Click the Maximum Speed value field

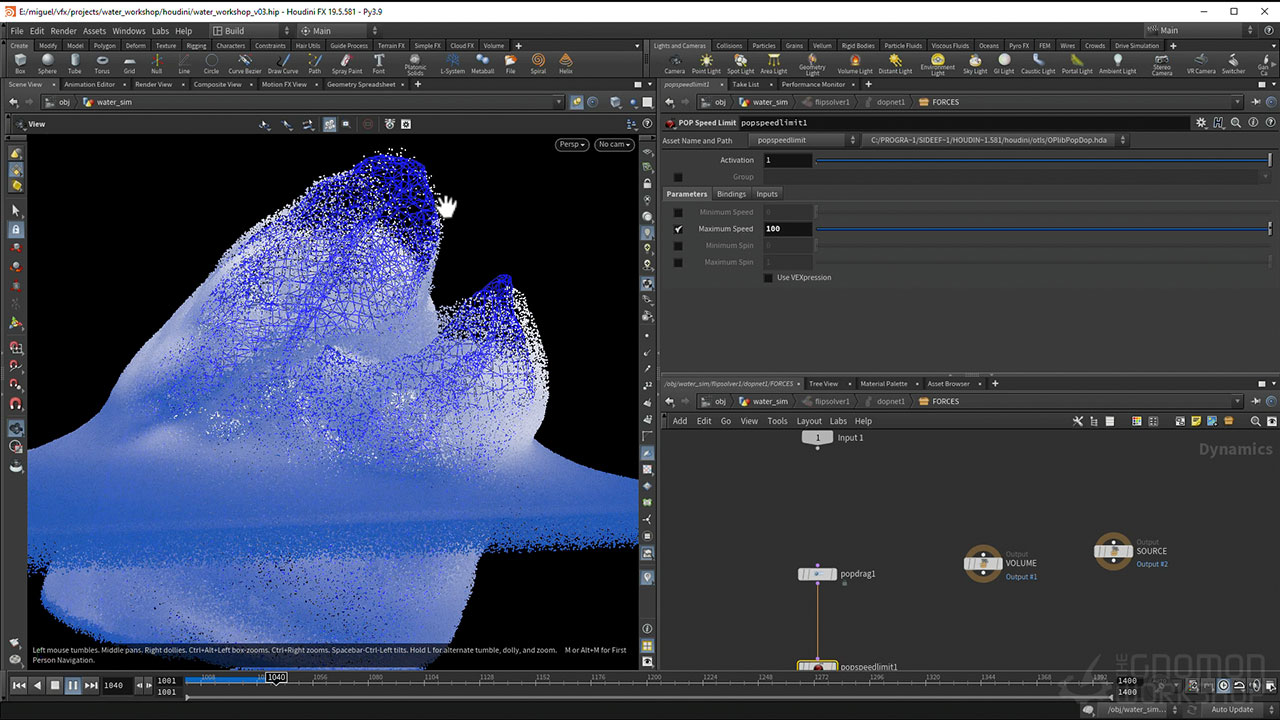pos(787,229)
